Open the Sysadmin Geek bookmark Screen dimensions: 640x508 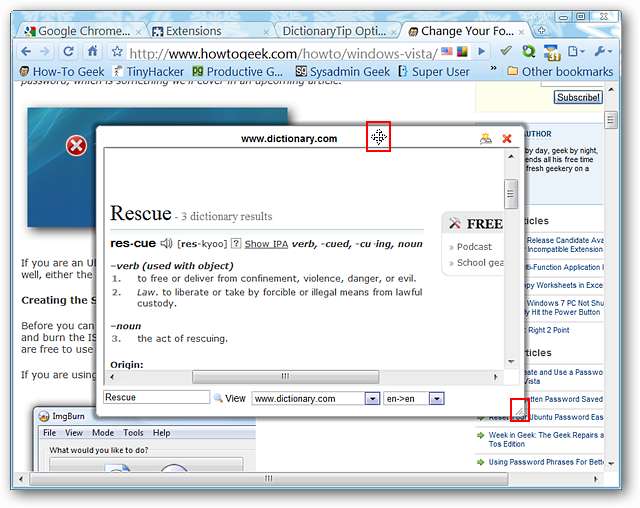(x=343, y=72)
